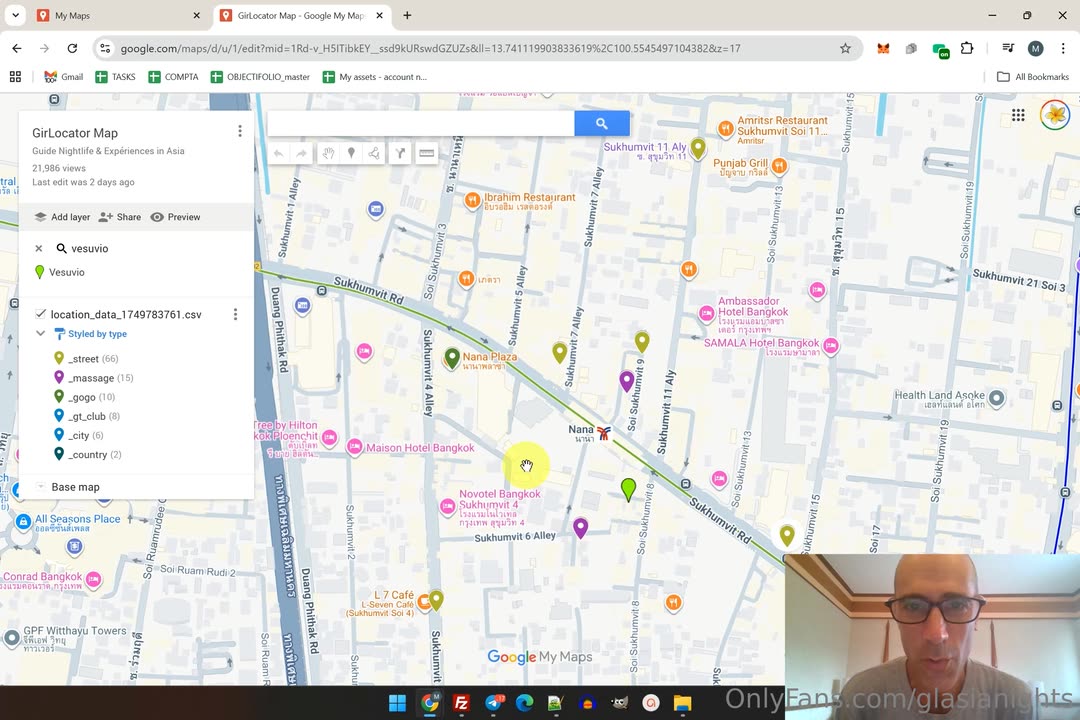The width and height of the screenshot is (1080, 720).
Task: Select the GirLocator Map browser tab
Action: pyautogui.click(x=302, y=15)
